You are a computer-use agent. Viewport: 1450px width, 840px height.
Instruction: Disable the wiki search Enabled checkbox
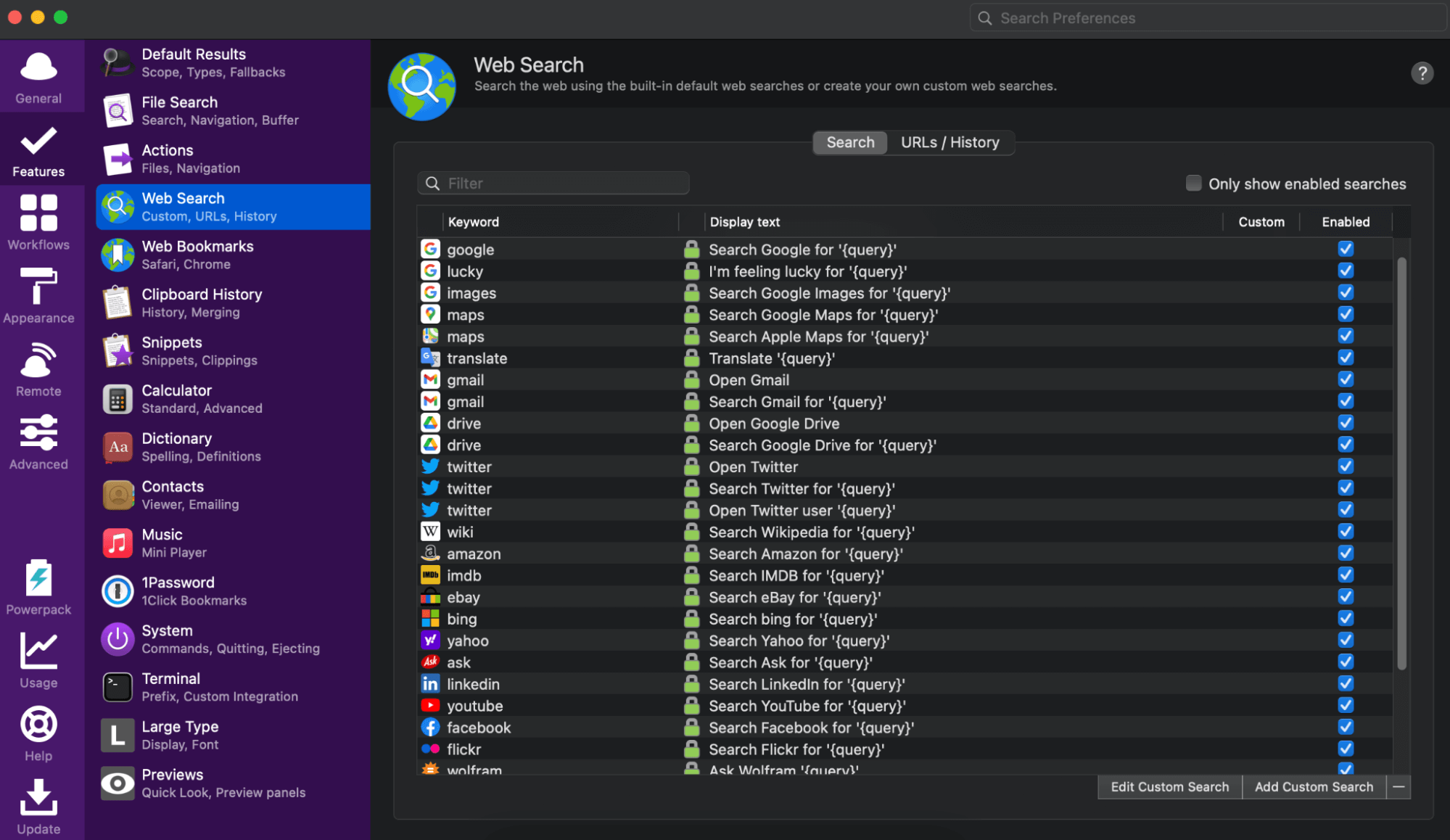(1346, 532)
